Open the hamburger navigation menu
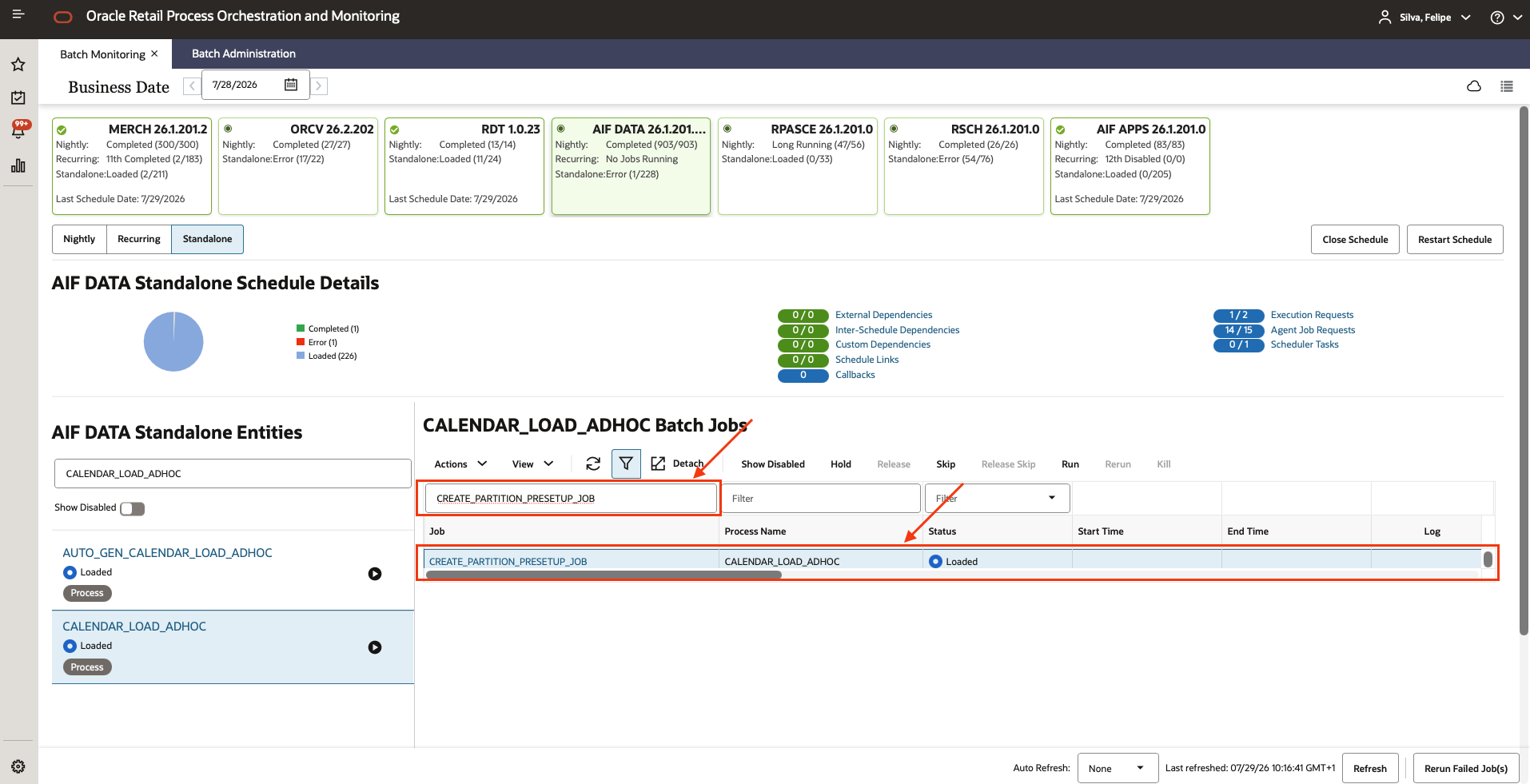 coord(18,15)
